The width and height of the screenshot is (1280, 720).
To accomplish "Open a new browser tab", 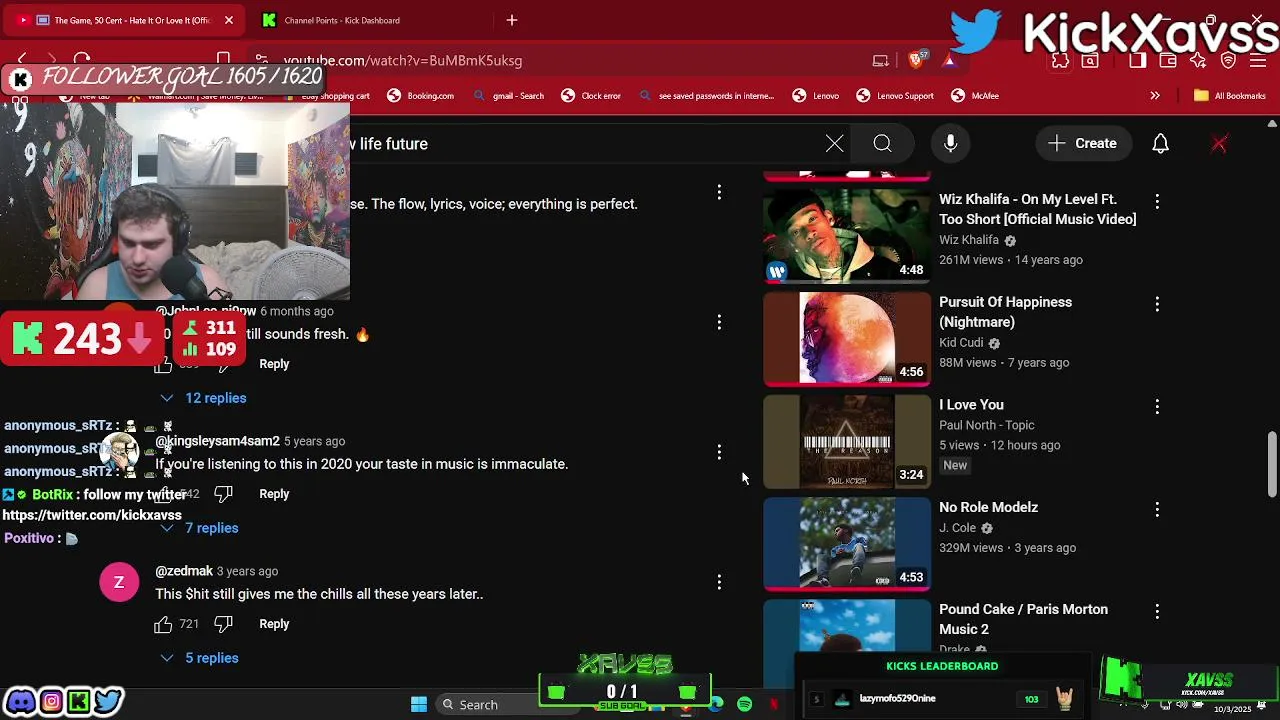I will [512, 20].
